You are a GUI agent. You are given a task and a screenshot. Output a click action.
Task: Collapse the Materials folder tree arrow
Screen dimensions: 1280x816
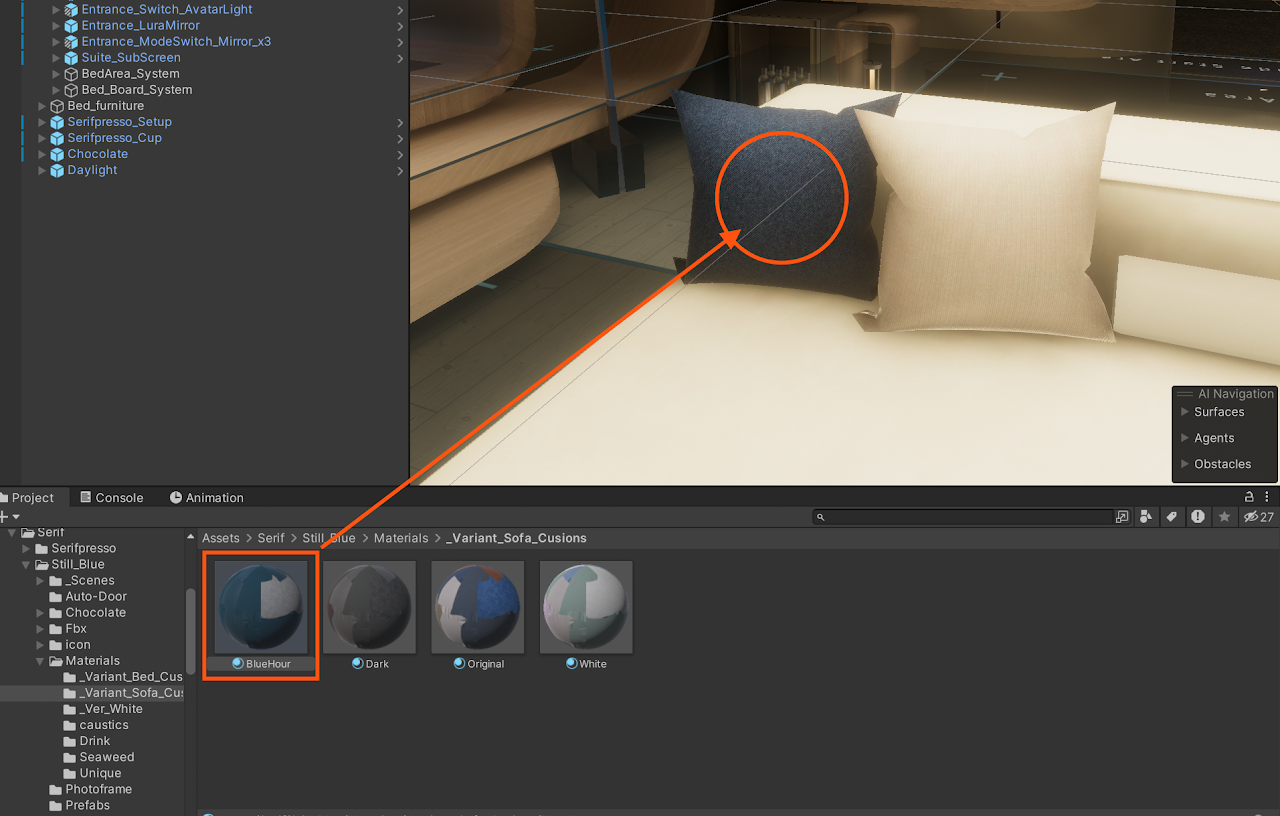[x=41, y=661]
